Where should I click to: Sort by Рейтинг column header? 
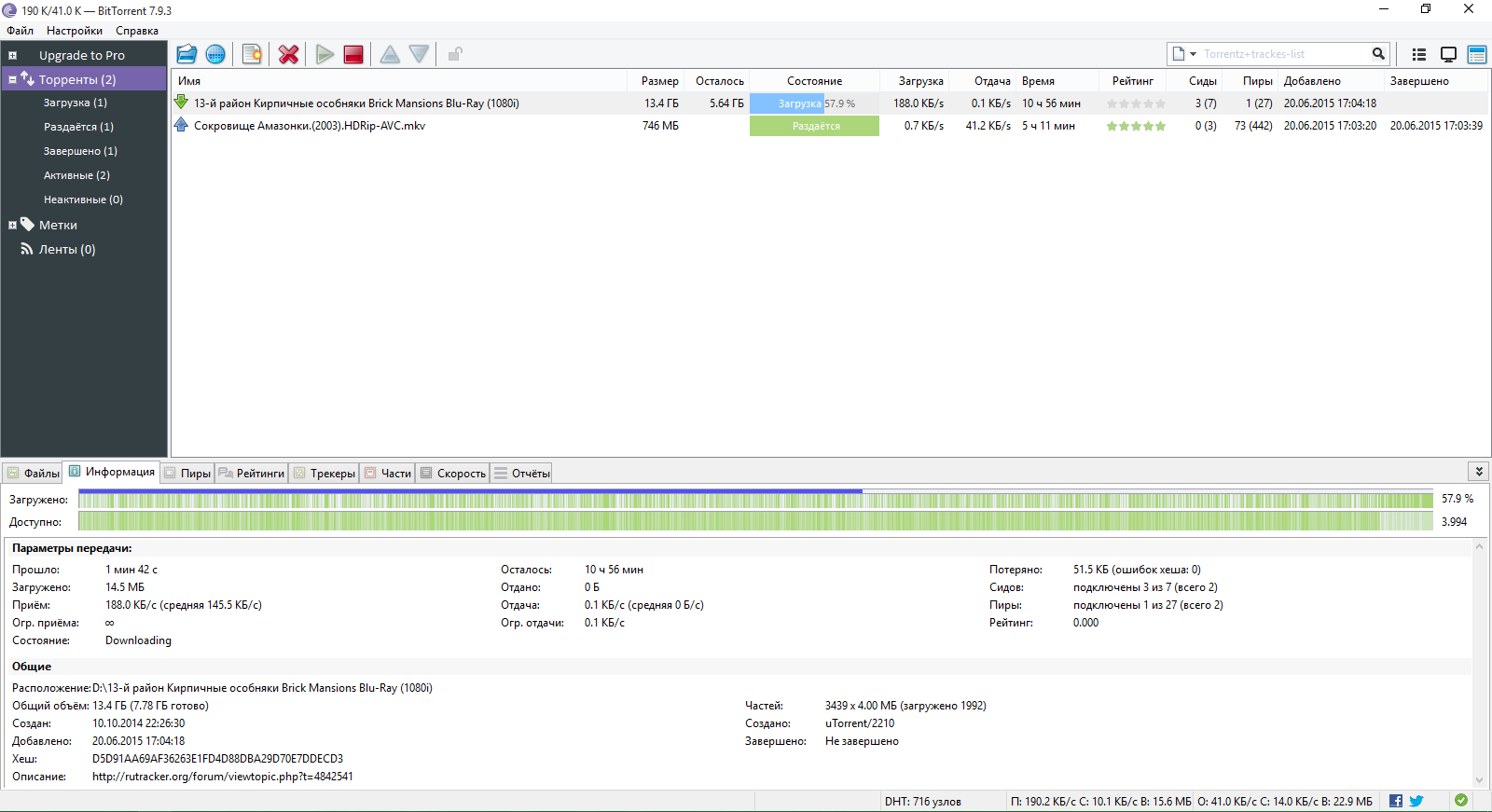point(1132,81)
